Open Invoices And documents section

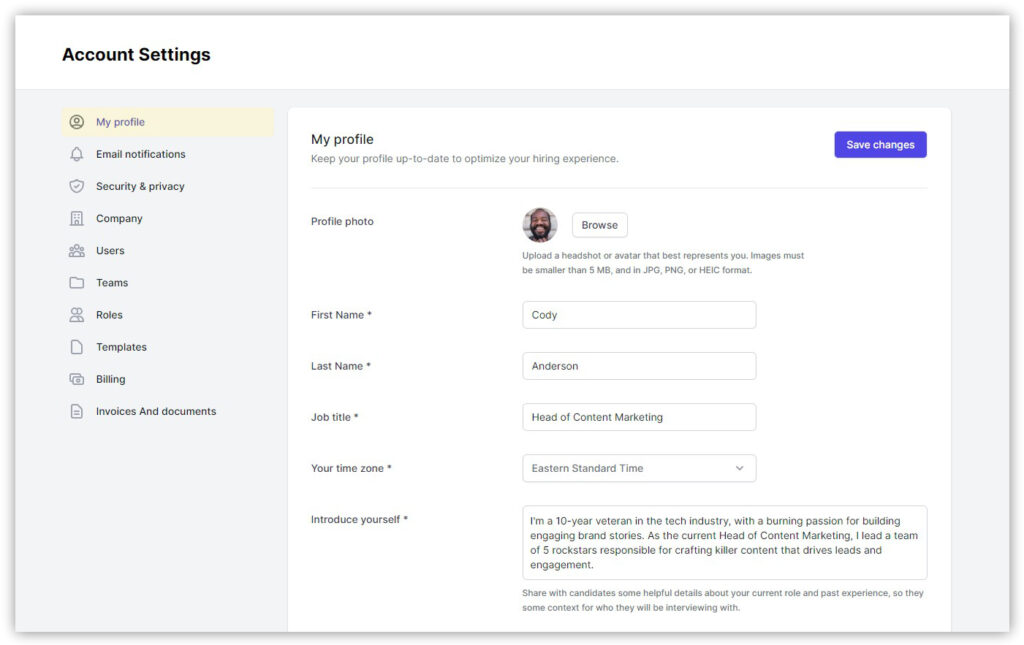156,411
